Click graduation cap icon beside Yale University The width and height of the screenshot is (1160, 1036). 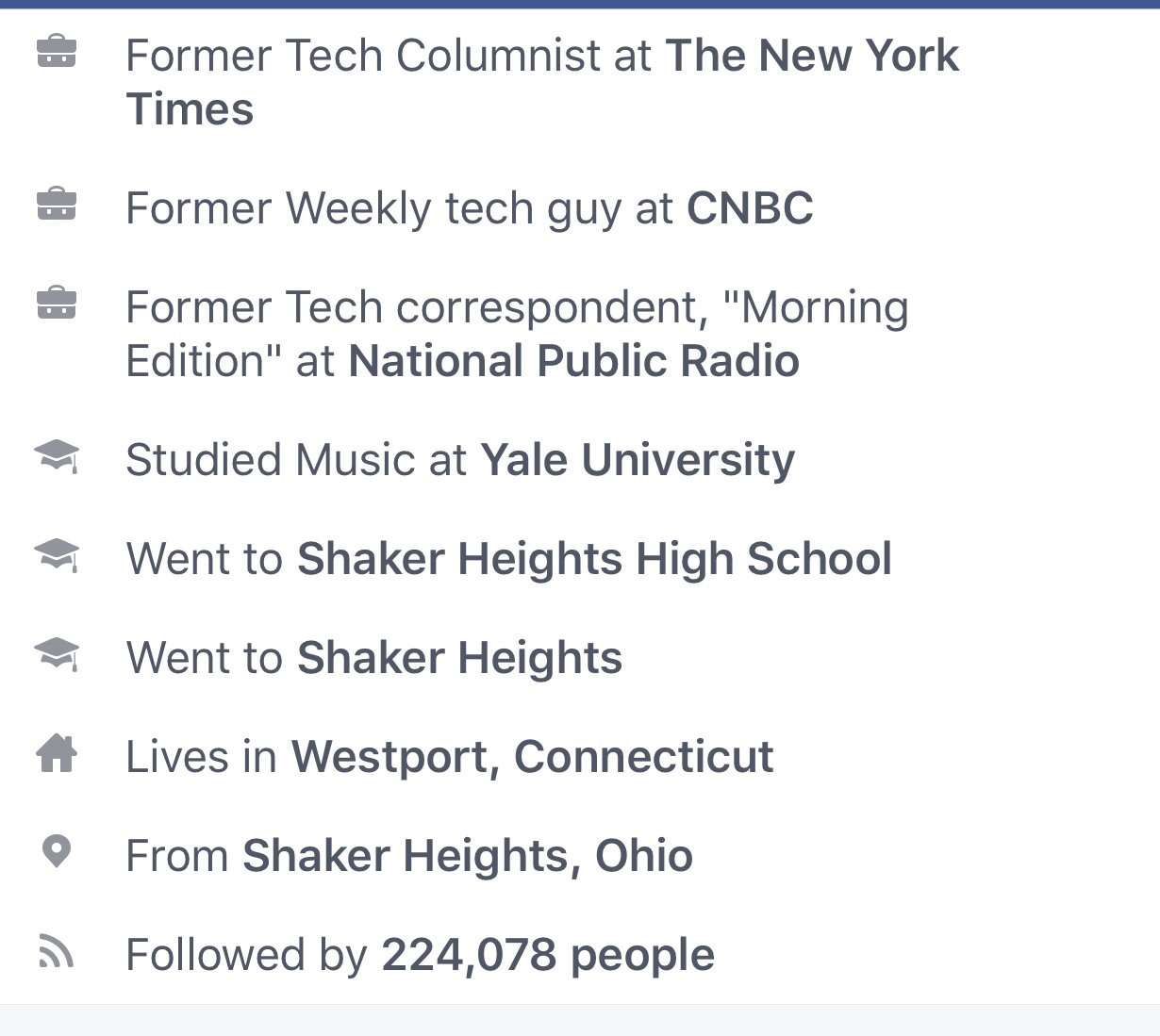pos(57,457)
